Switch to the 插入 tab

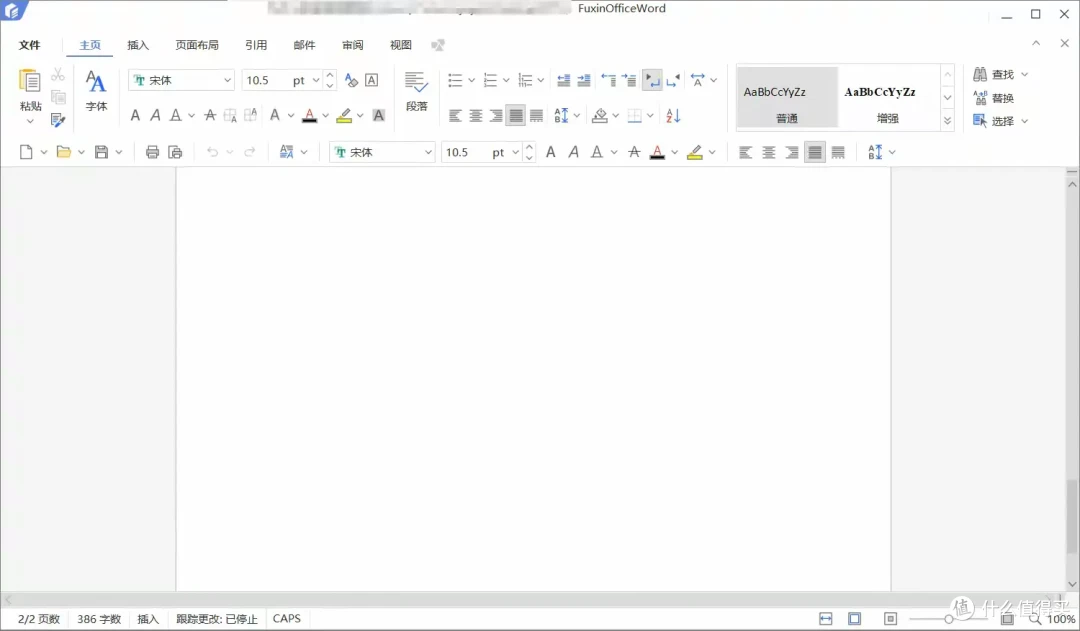(138, 45)
